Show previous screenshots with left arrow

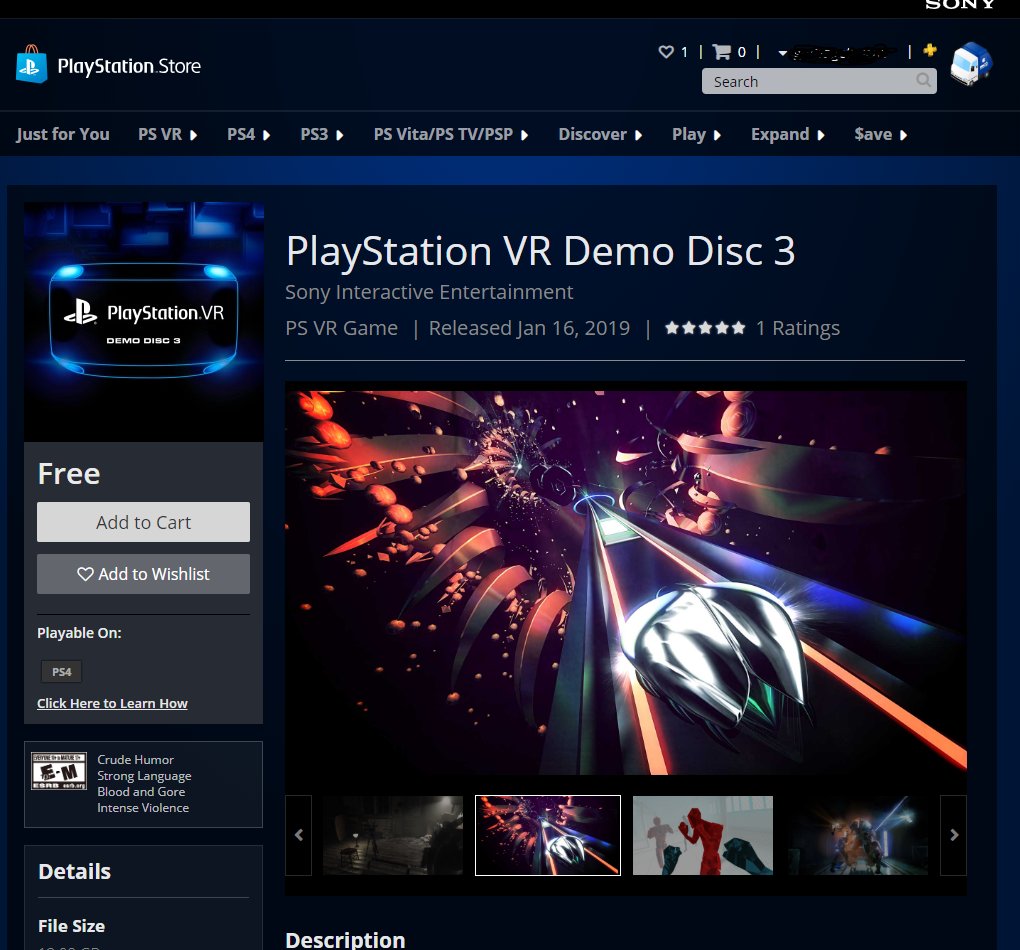point(299,835)
